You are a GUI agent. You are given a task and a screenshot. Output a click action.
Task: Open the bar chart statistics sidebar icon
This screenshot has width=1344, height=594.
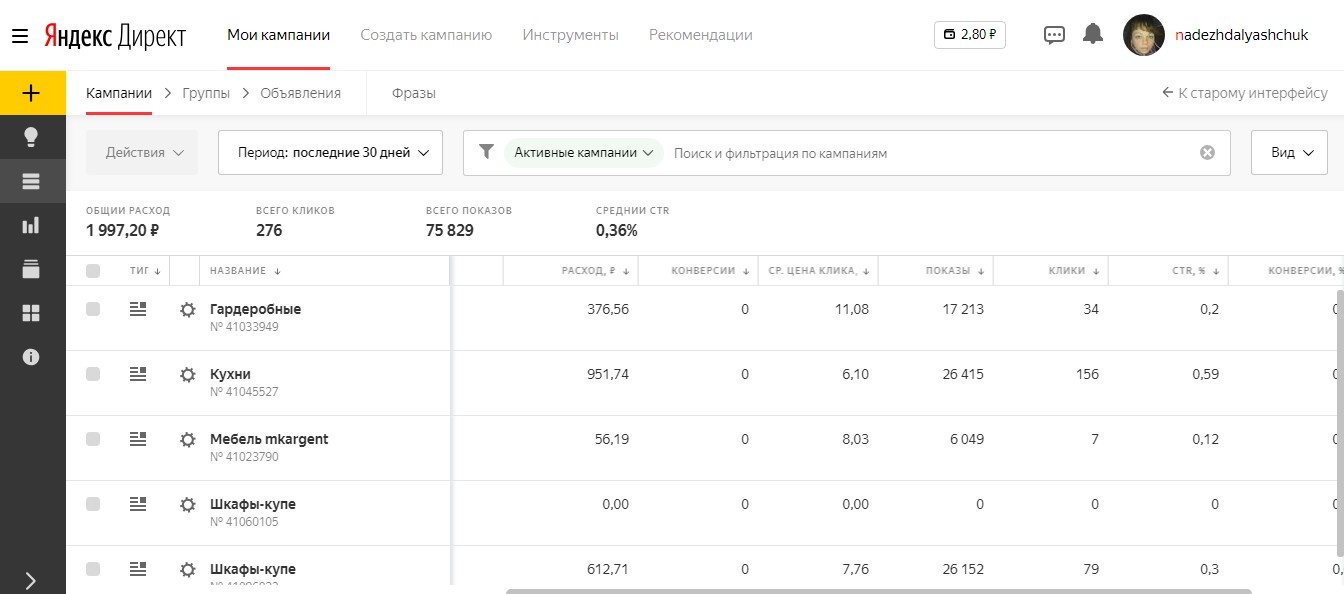point(31,225)
